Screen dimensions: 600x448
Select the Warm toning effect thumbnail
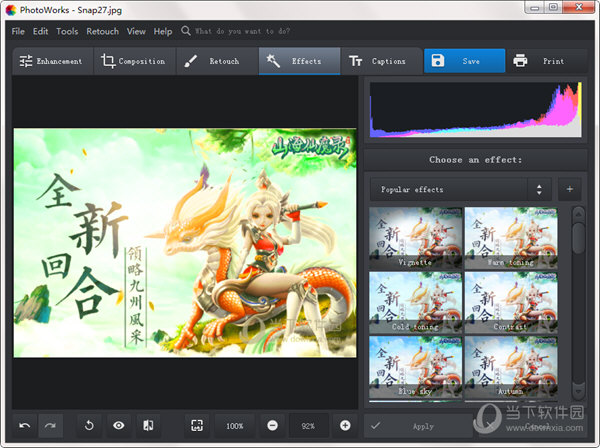pos(511,238)
